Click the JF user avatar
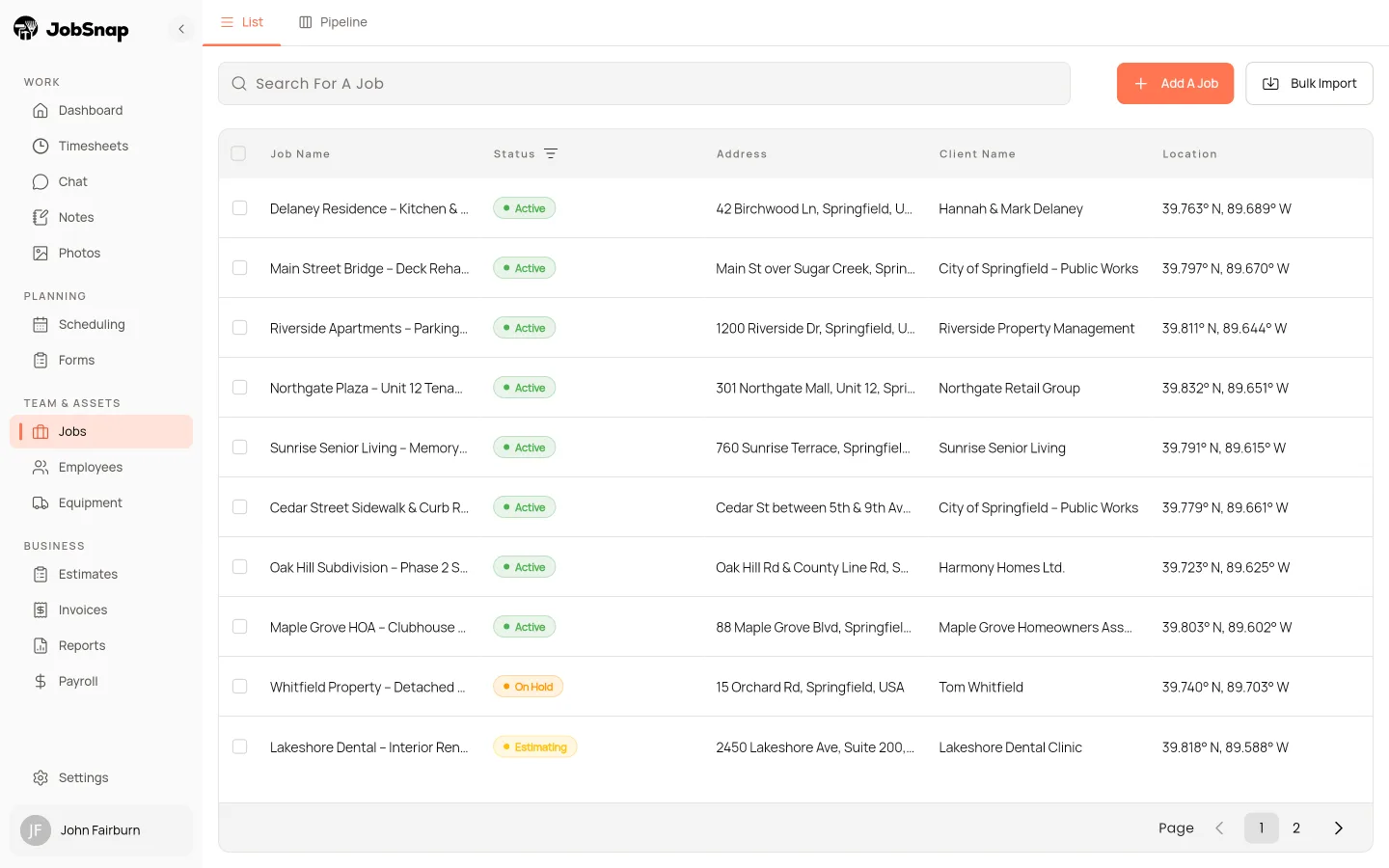This screenshot has width=1389, height=868. point(36,830)
